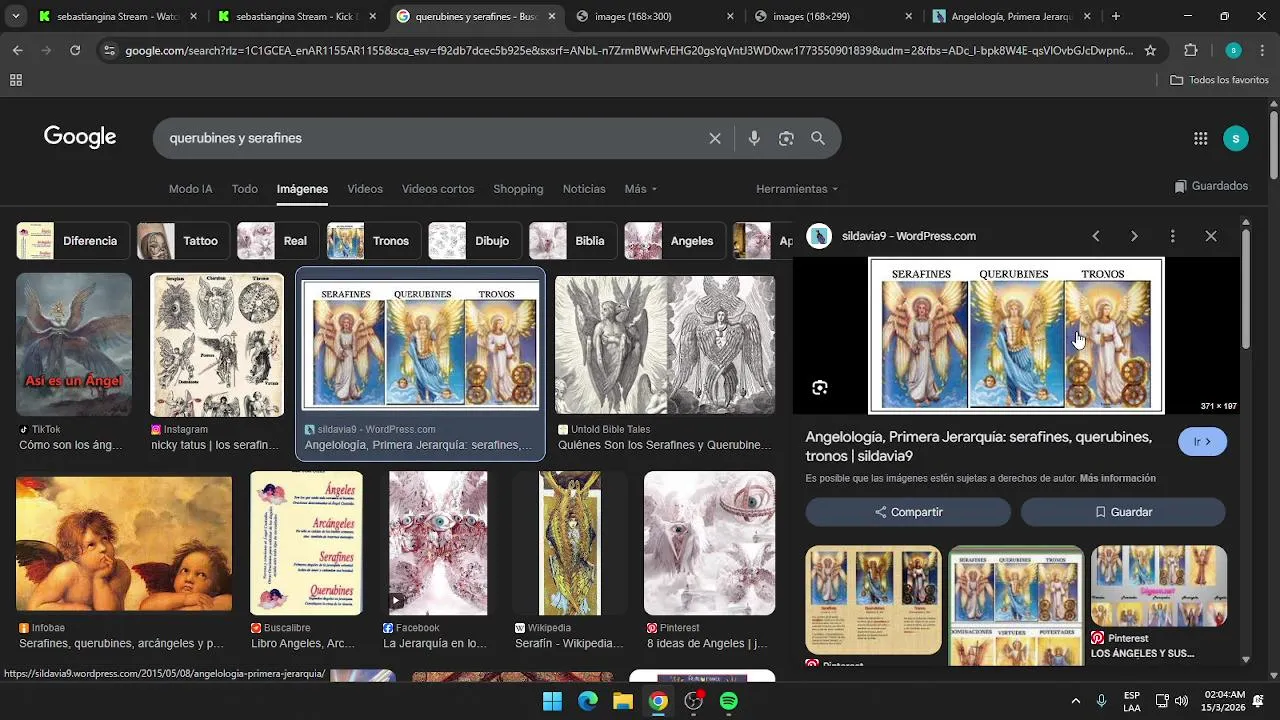The width and height of the screenshot is (1280, 720).
Task: Expand the Más search filter menu
Action: click(641, 189)
